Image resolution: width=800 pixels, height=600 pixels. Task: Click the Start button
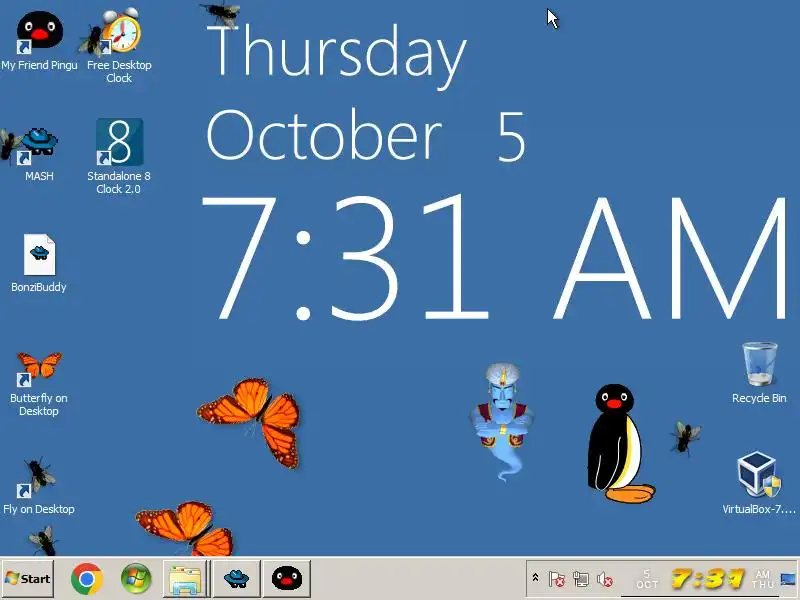click(x=28, y=579)
